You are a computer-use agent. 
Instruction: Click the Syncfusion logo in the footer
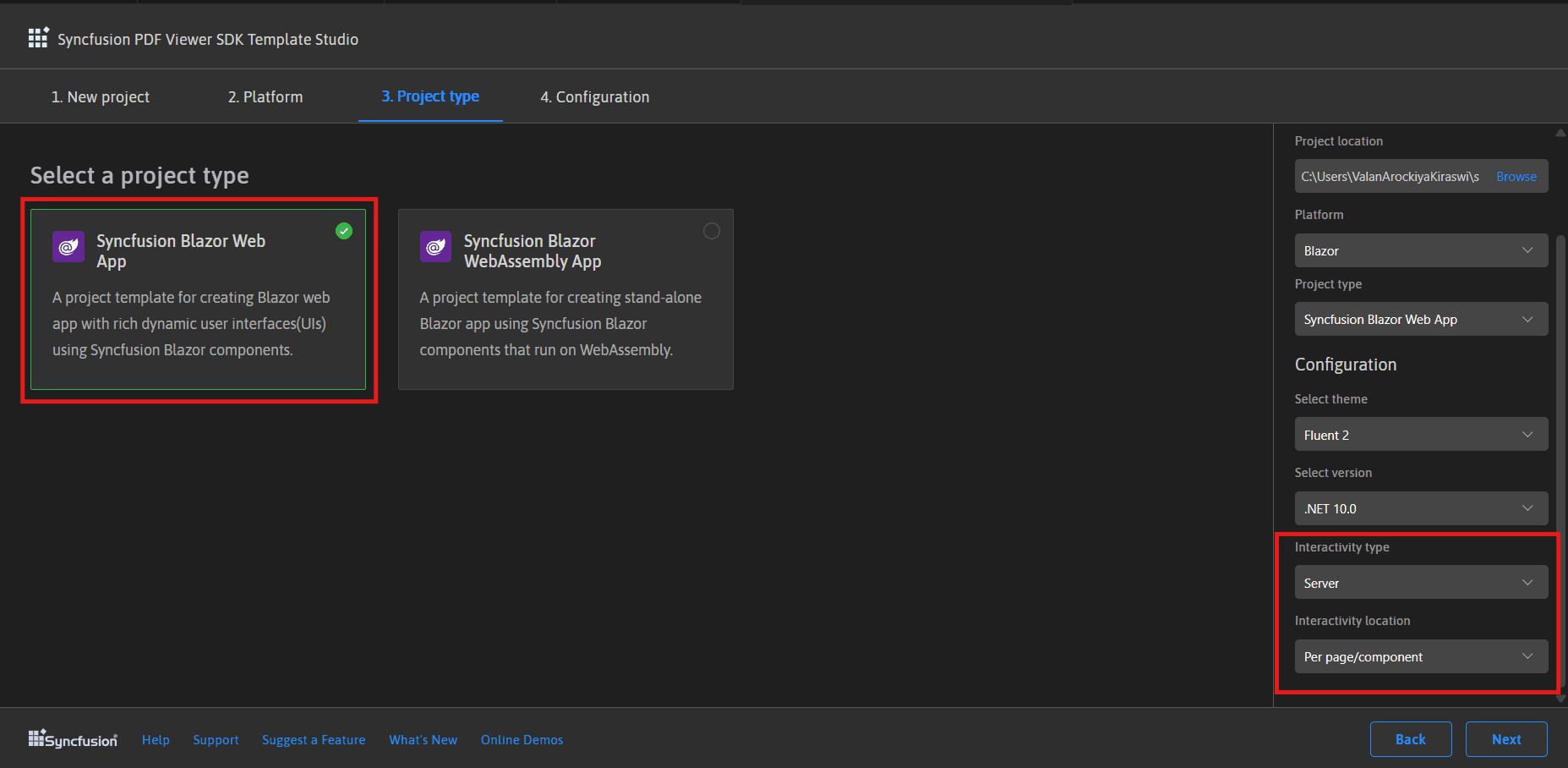click(73, 739)
